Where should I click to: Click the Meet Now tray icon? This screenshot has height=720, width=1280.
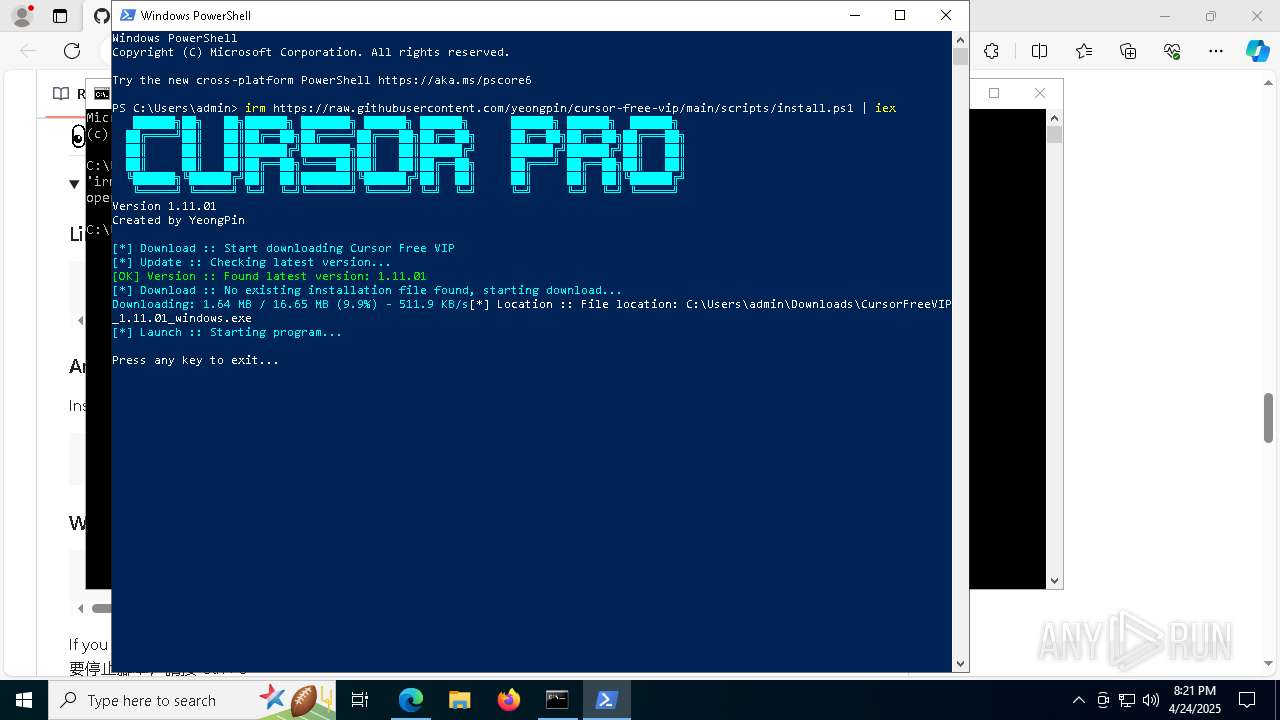pyautogui.click(x=1103, y=700)
